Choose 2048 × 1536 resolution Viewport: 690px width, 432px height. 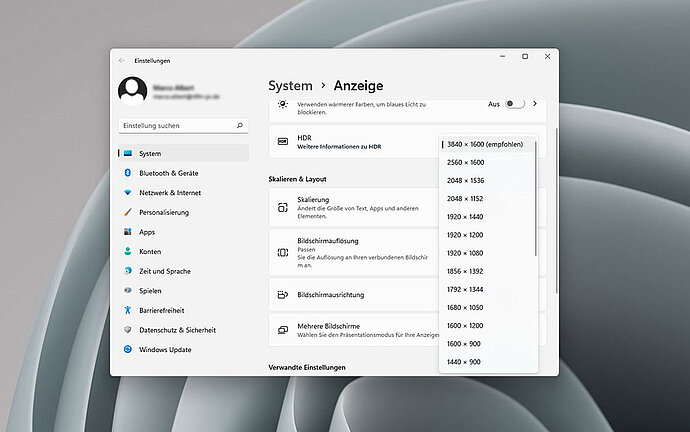click(487, 180)
